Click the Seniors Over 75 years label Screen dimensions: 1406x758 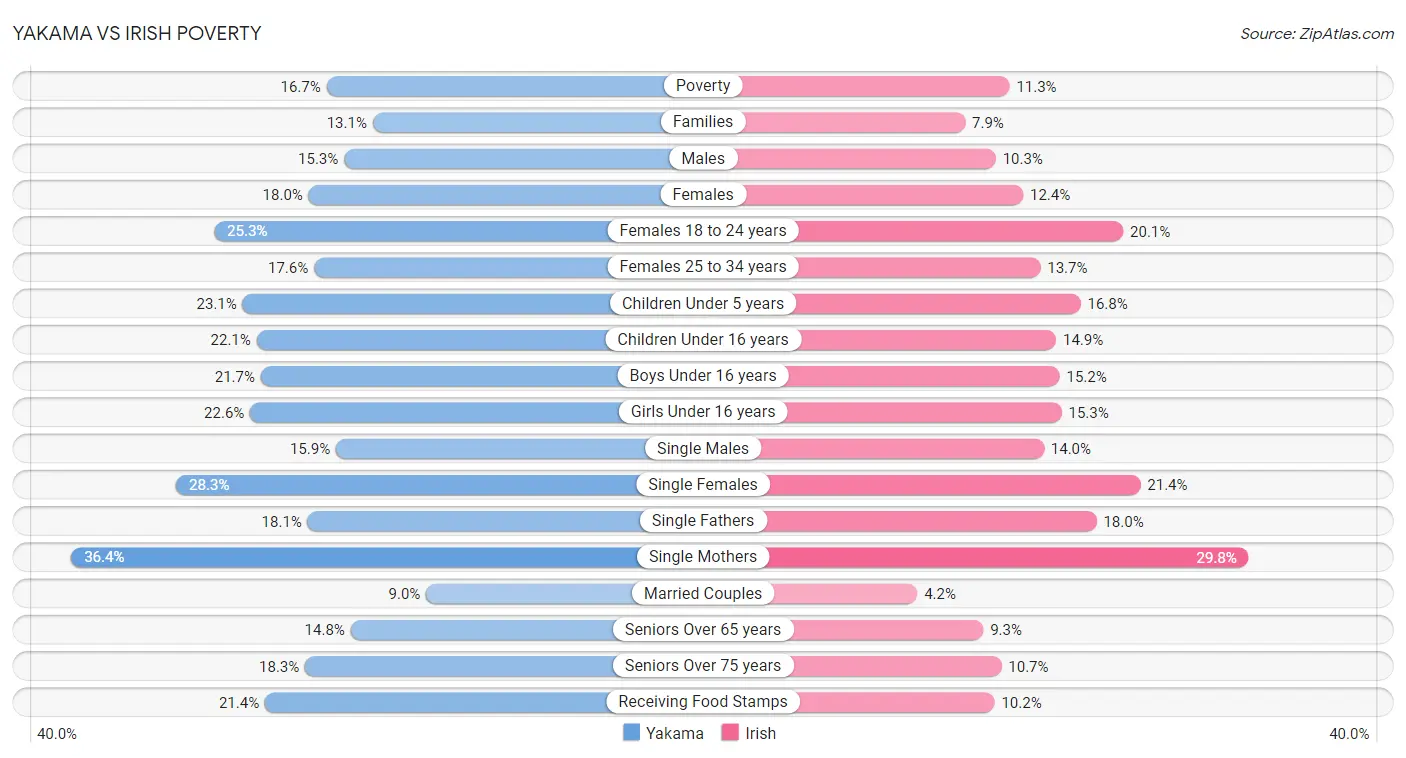(703, 666)
